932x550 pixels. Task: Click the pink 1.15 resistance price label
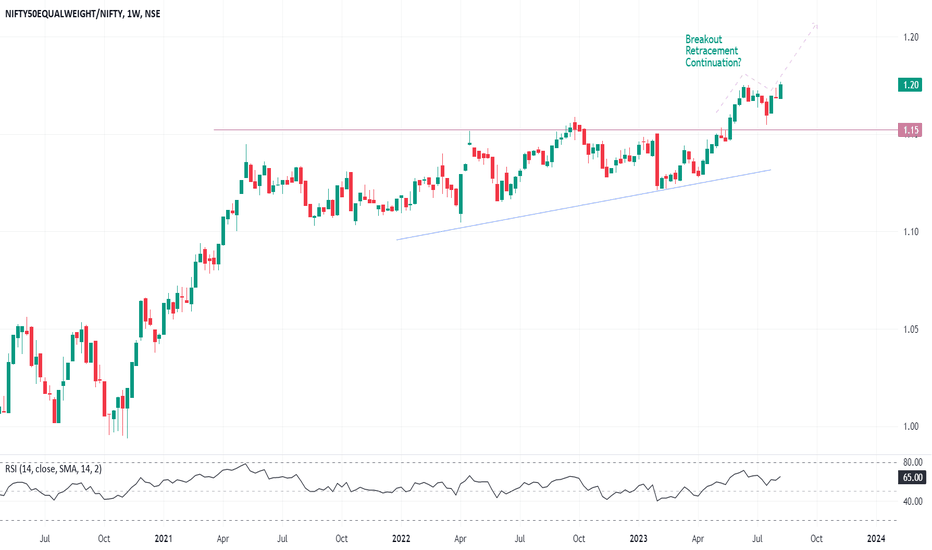[910, 130]
